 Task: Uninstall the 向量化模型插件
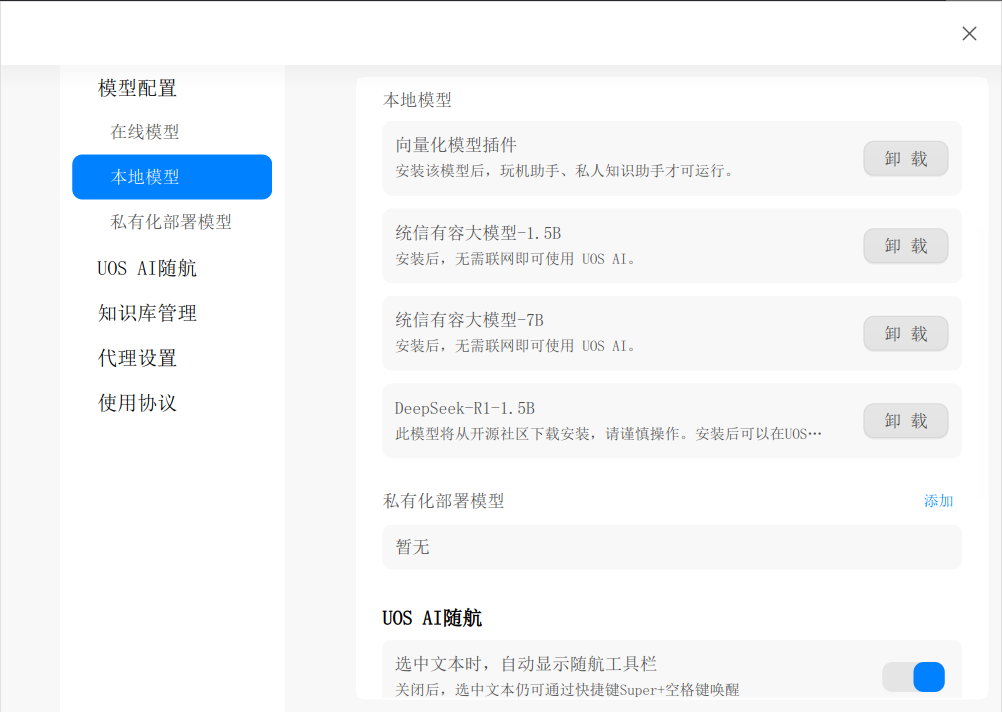pyautogui.click(x=906, y=159)
